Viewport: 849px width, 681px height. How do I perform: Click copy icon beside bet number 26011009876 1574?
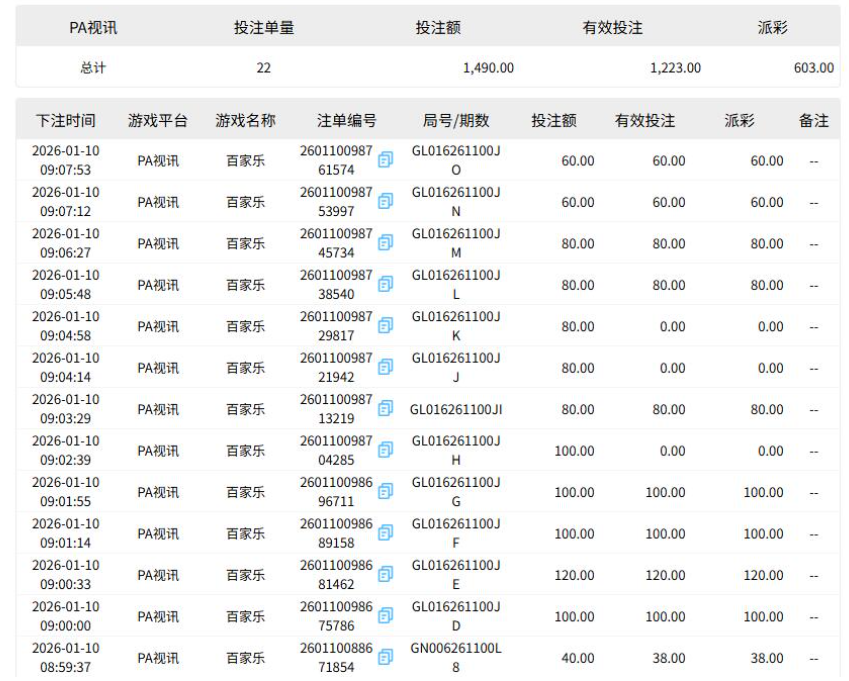[383, 160]
